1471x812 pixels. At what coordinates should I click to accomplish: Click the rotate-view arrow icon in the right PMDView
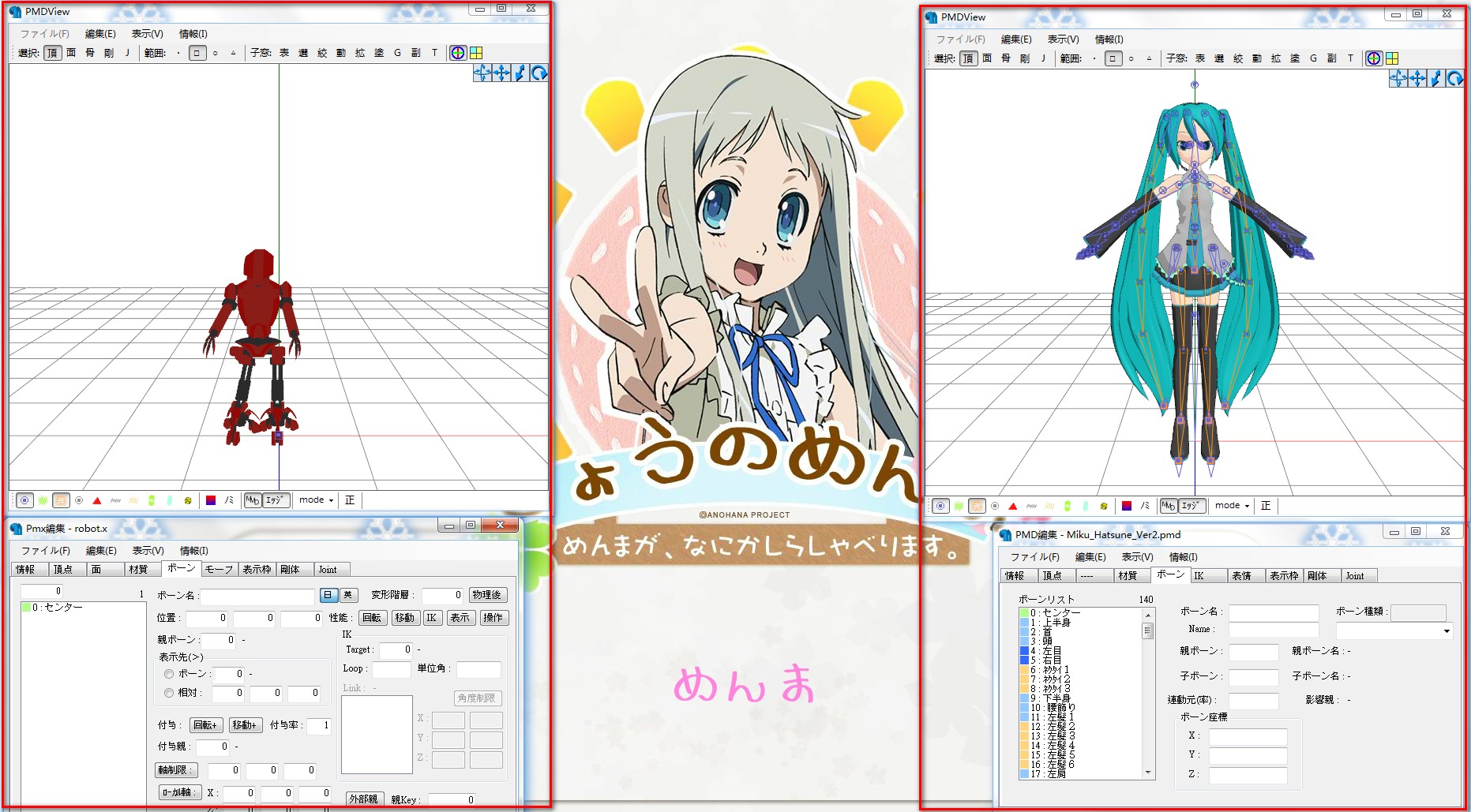pyautogui.click(x=1455, y=79)
